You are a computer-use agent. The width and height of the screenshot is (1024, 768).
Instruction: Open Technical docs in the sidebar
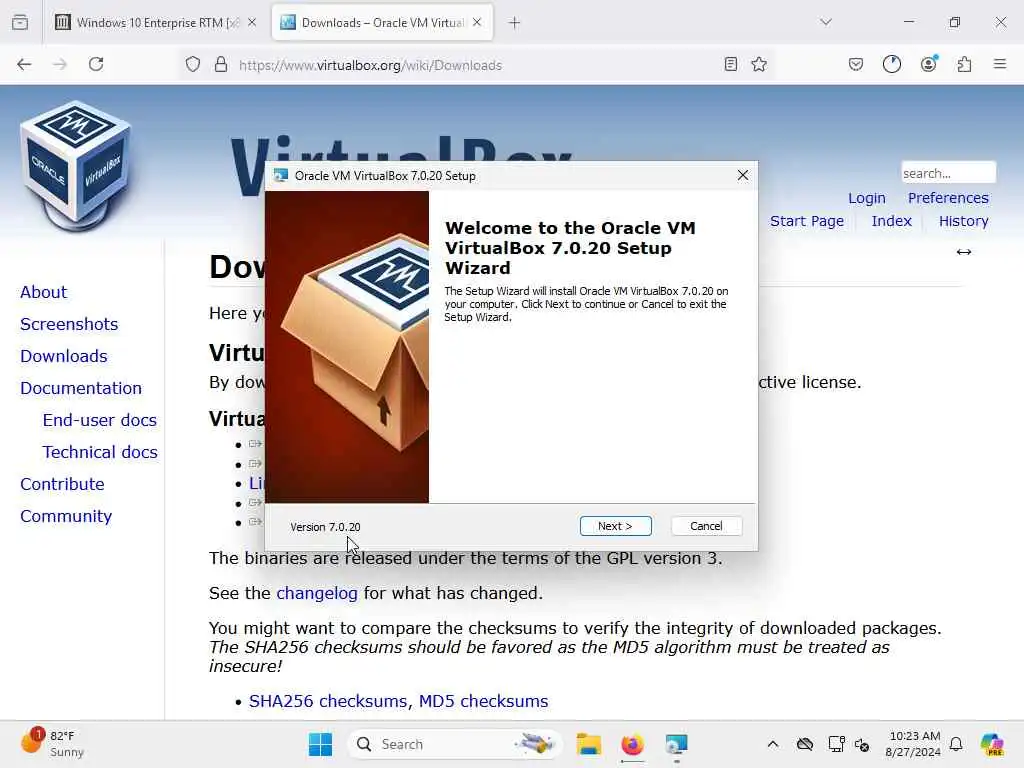click(x=100, y=452)
